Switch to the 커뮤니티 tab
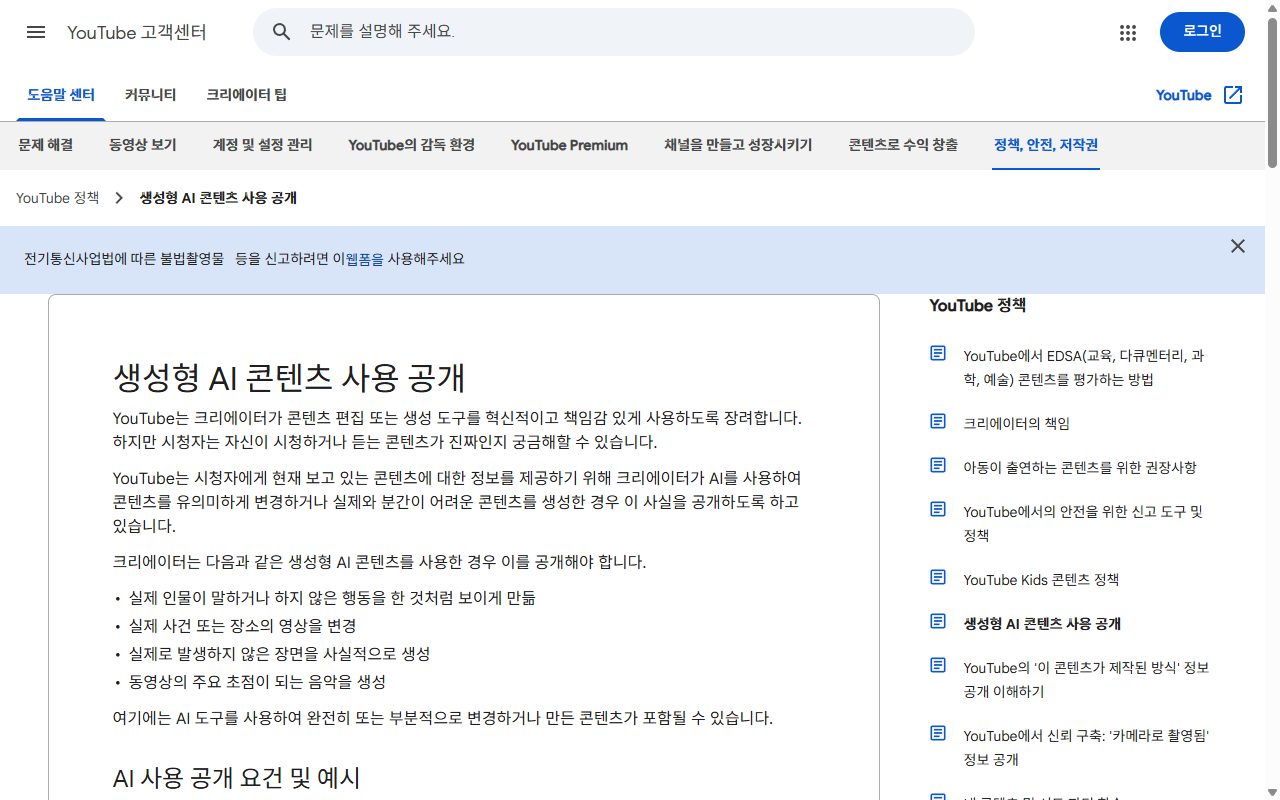 tap(150, 95)
